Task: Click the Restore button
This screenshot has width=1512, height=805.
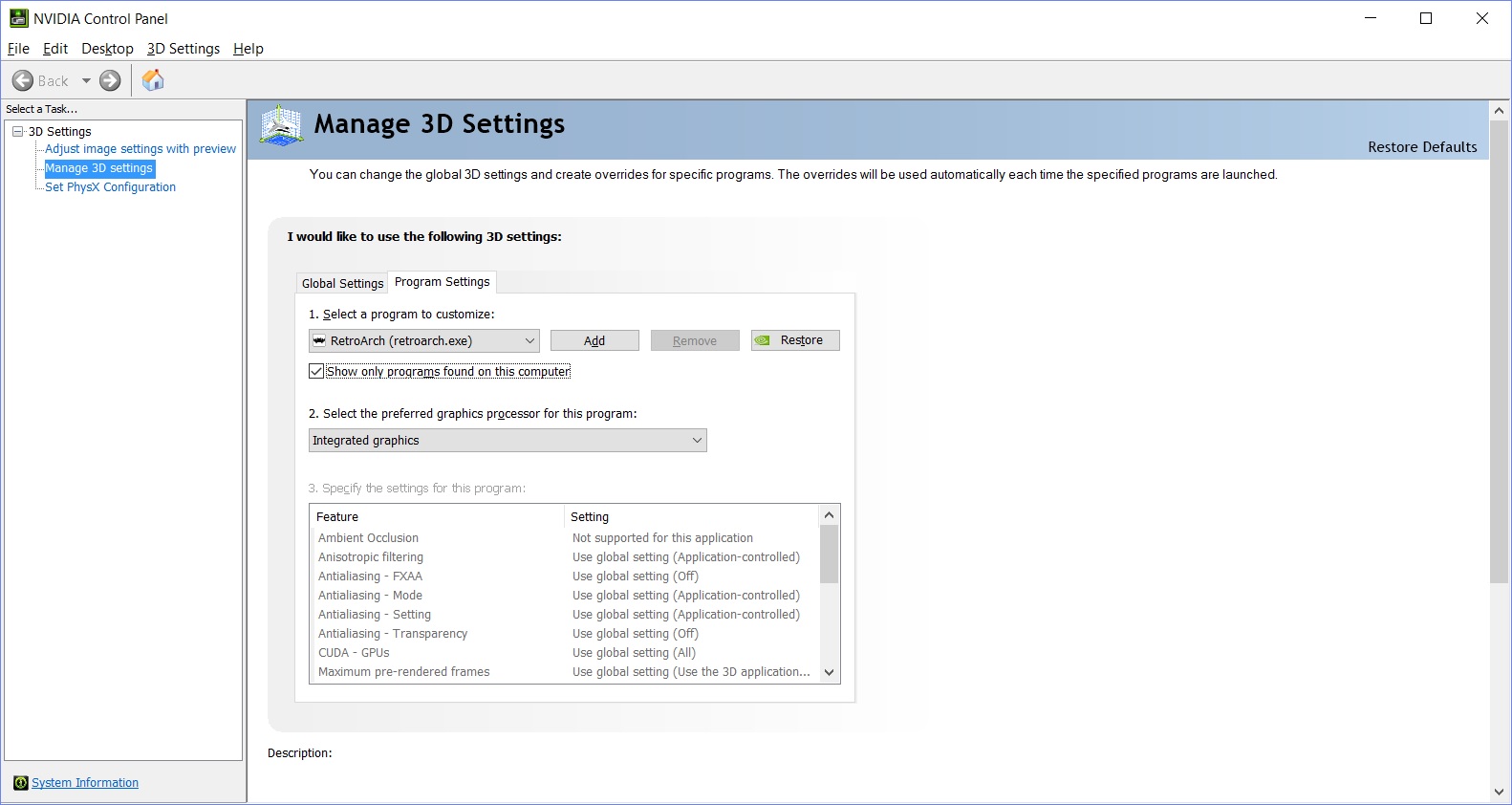Action: coord(795,340)
